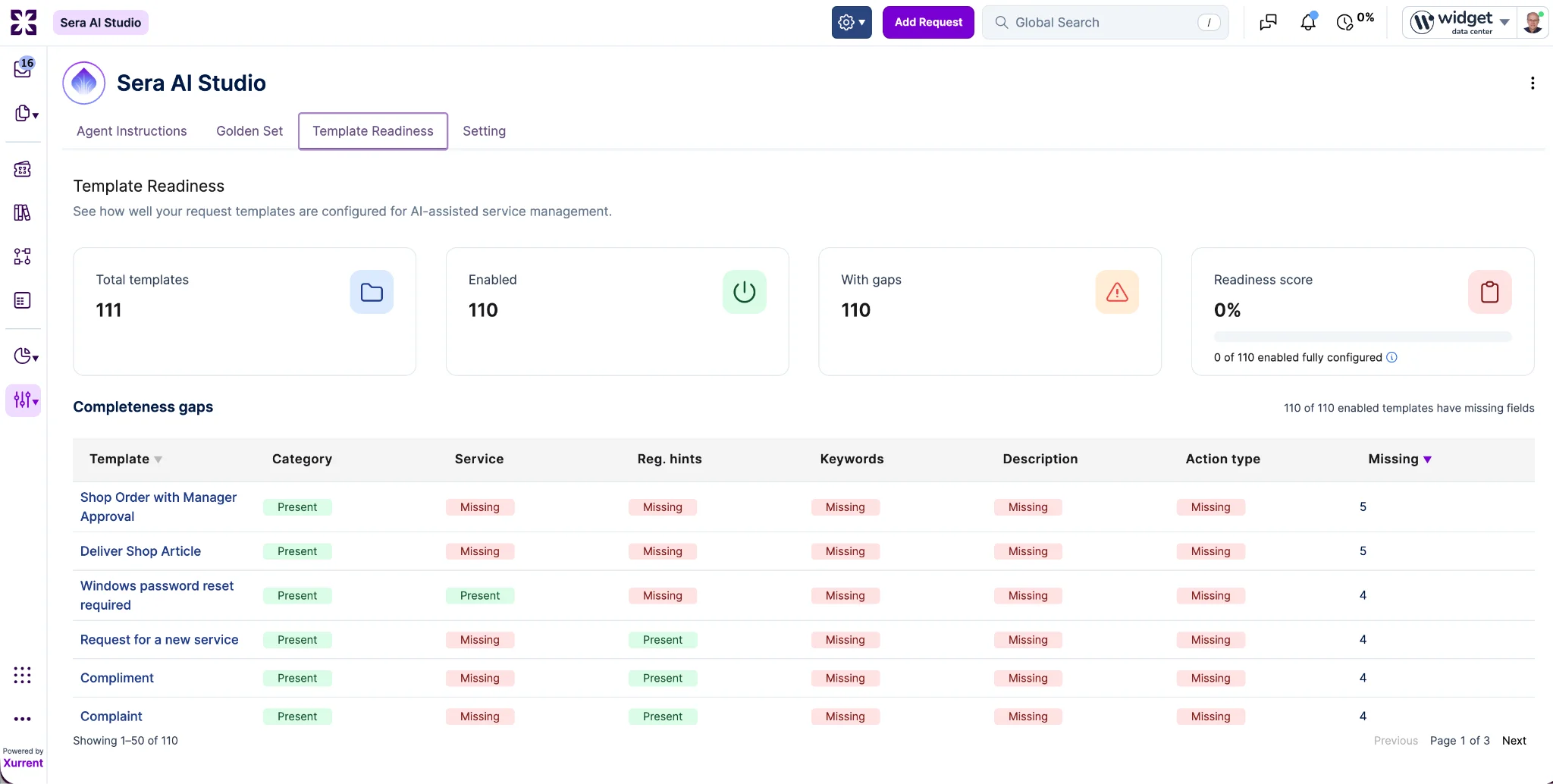Click the Action type column header
The height and width of the screenshot is (784, 1553).
1222,459
